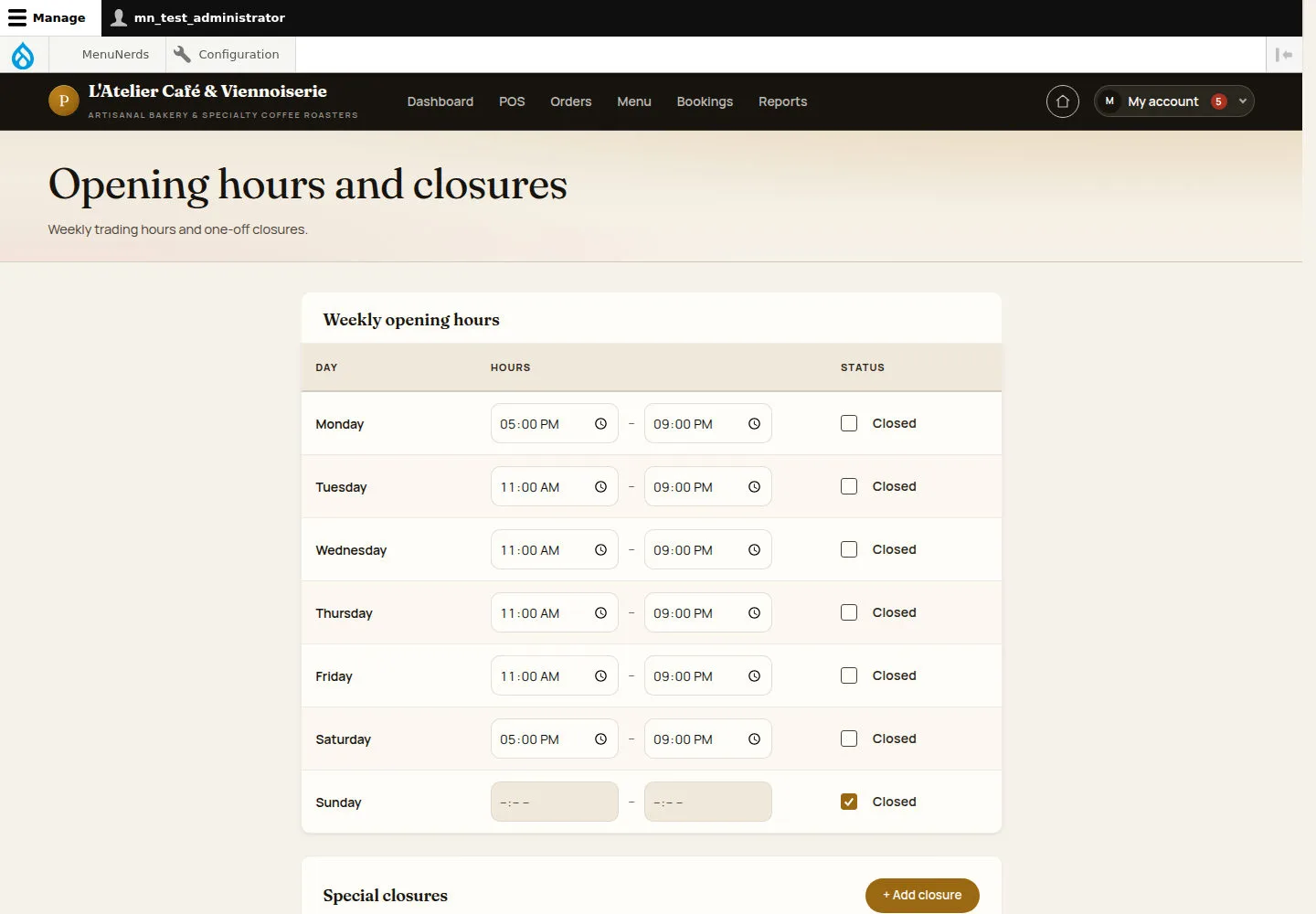
Task: Open clock picker for Wednesday closing time
Action: 754,550
